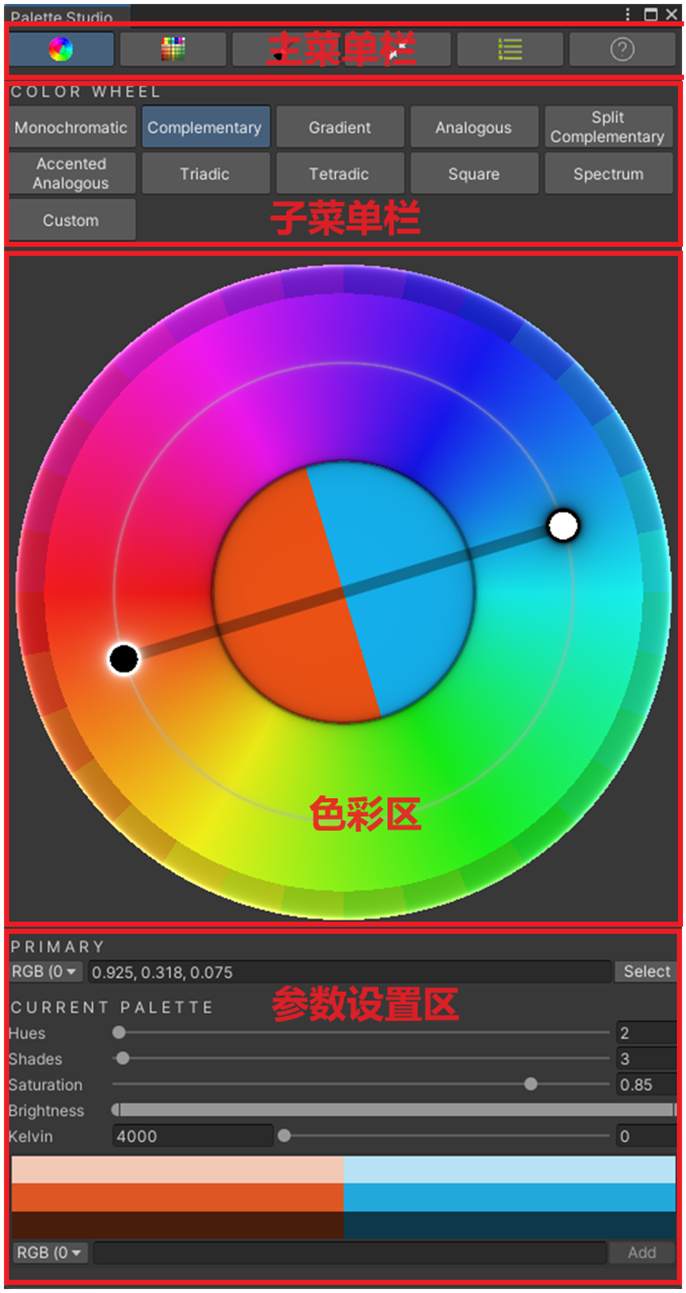Click the Kelvin temperature field showing 4000

(x=192, y=1136)
